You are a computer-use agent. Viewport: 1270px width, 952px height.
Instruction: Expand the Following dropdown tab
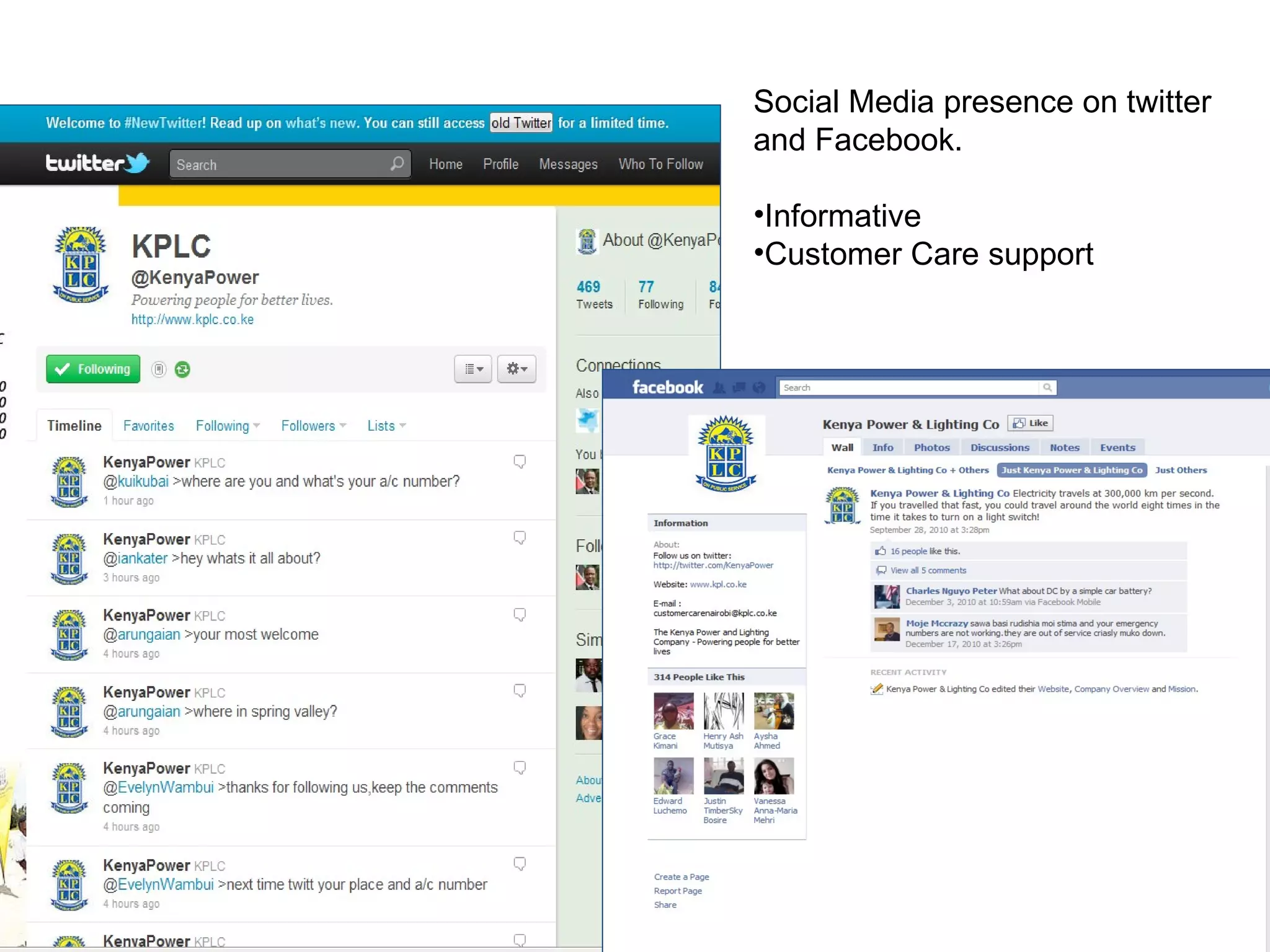click(228, 426)
